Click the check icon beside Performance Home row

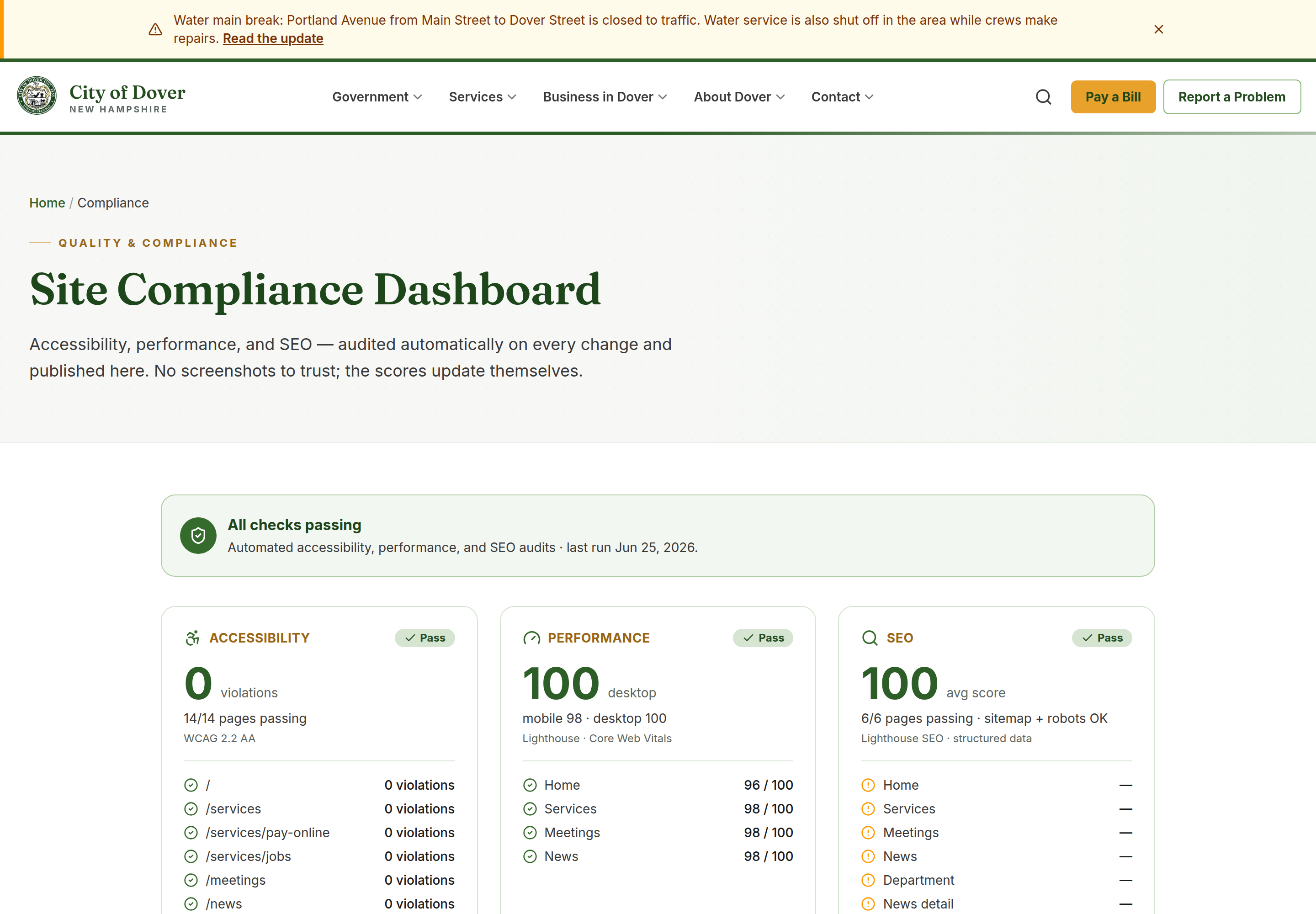pos(531,785)
